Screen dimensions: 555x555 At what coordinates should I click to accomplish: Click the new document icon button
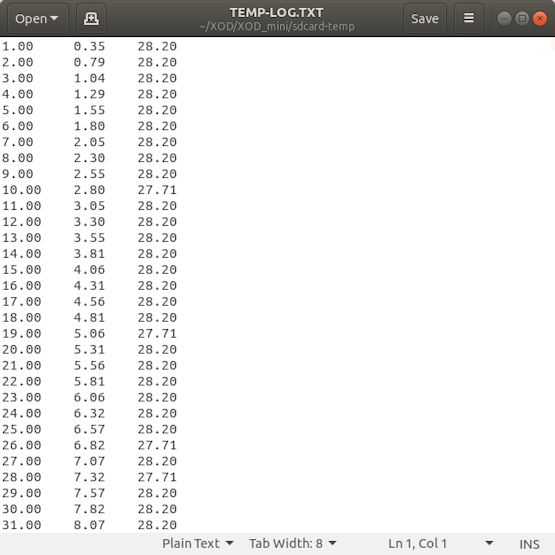(x=91, y=18)
